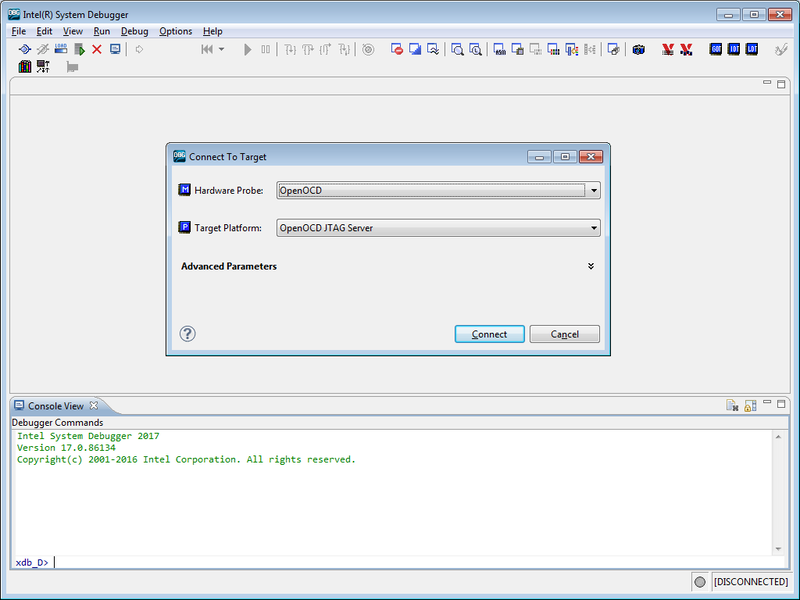Open the Target Platform dropdown
Screen dimensions: 800x600
(593, 228)
